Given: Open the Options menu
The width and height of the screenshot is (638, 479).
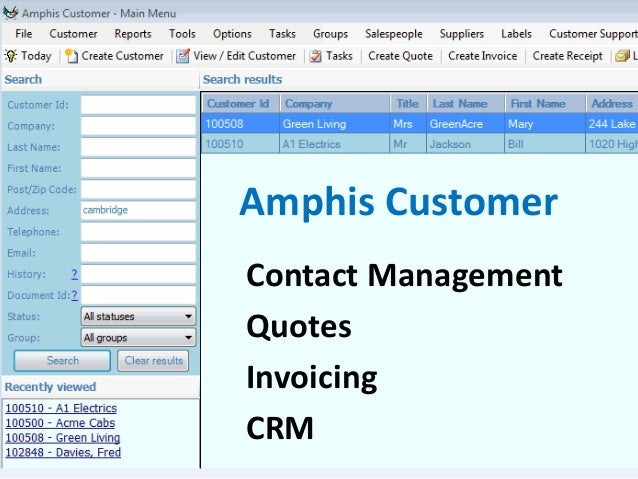Looking at the screenshot, I should tap(232, 34).
